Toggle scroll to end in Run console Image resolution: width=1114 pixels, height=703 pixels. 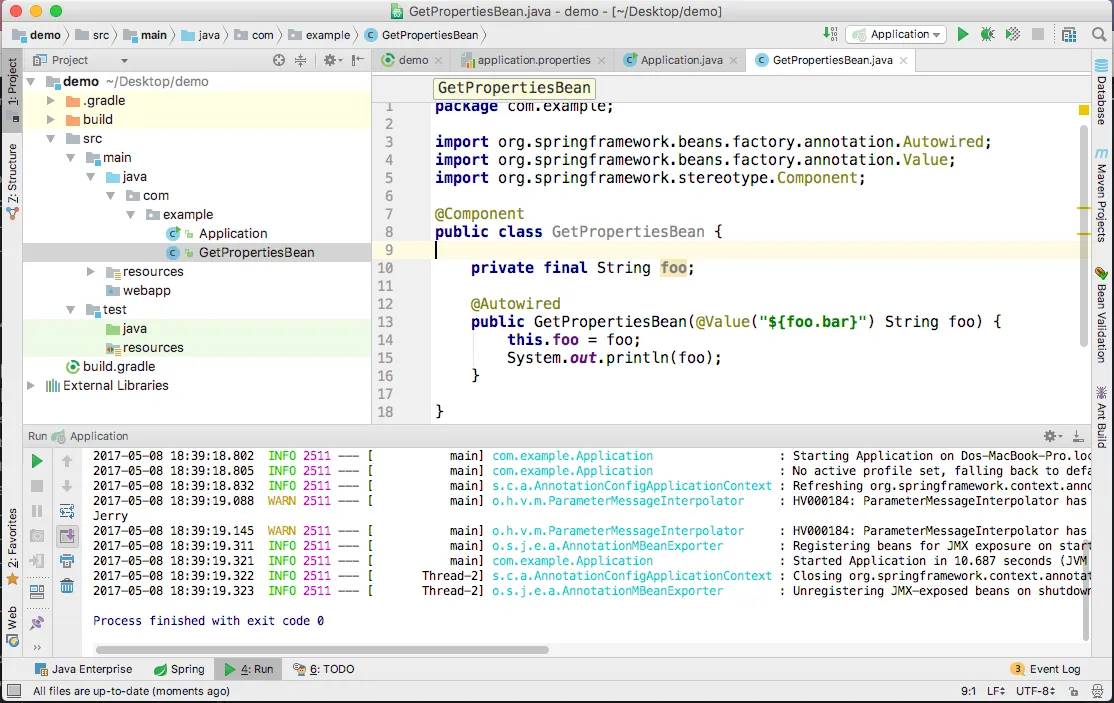pos(67,536)
